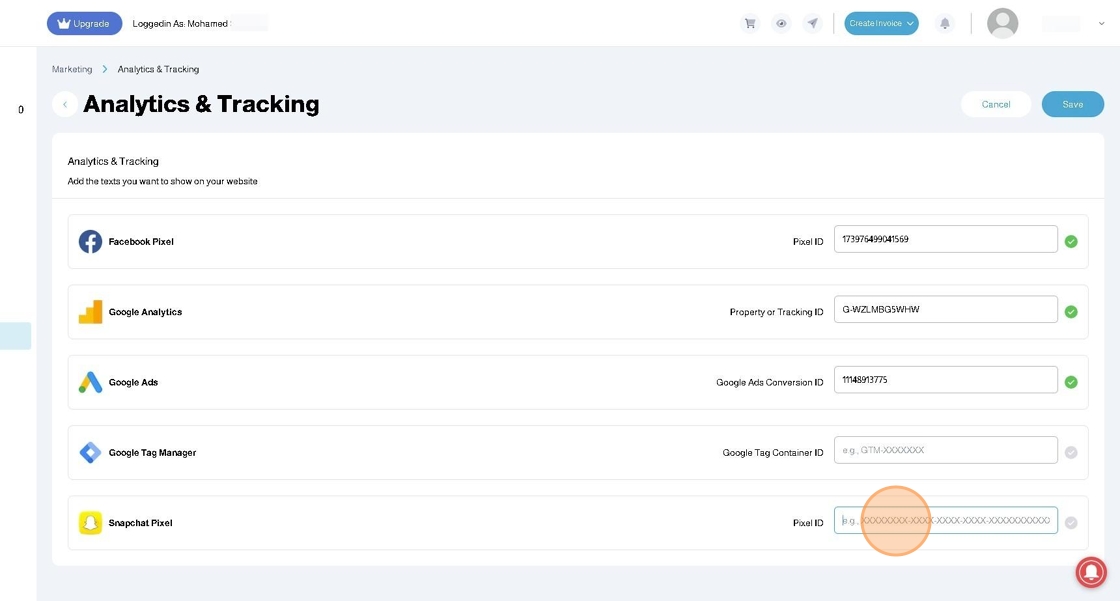Screen dimensions: 1120x601
Task: Click the paper plane send icon
Action: coord(812,23)
